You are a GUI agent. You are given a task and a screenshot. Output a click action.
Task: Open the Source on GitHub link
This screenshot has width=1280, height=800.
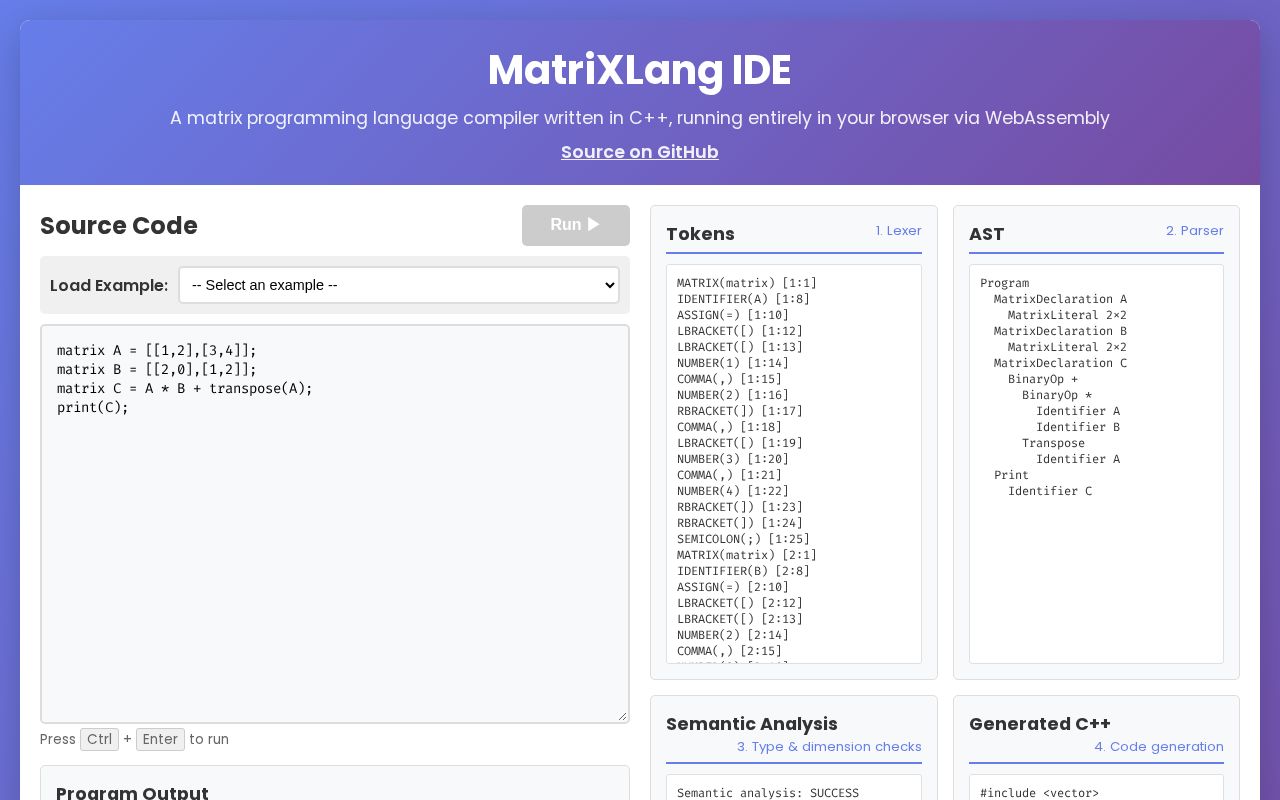point(640,152)
